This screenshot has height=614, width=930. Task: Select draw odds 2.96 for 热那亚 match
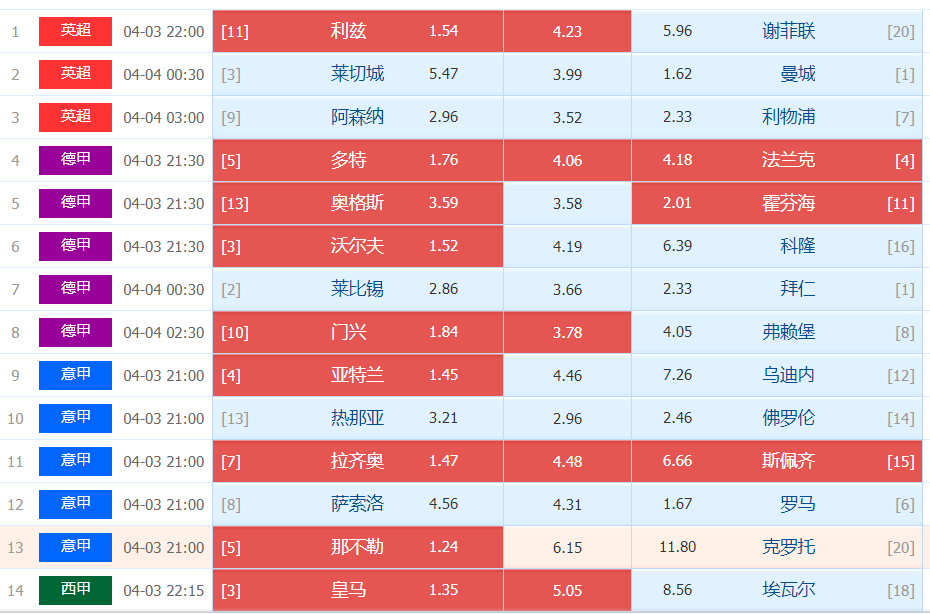point(567,418)
